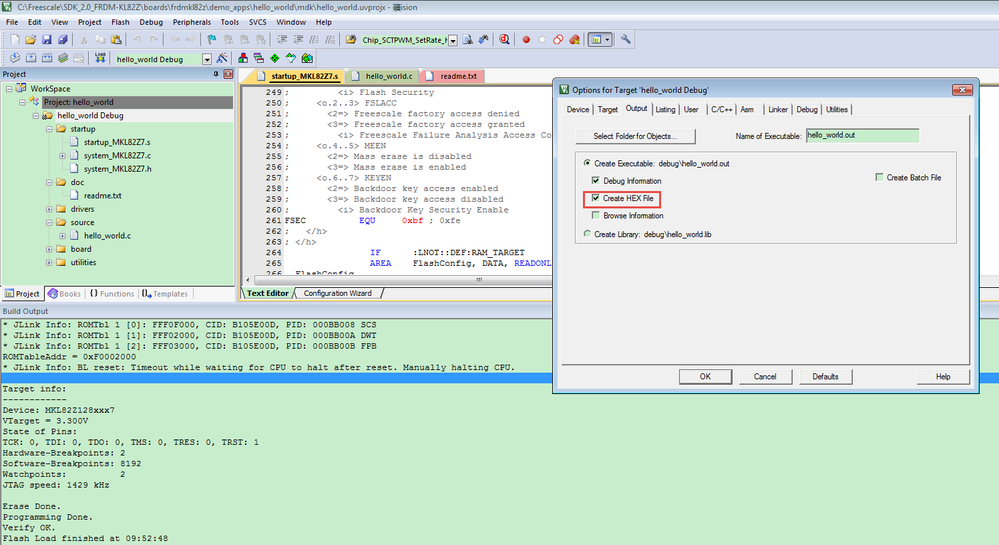Image resolution: width=999 pixels, height=545 pixels.
Task: Expand the drivers folder
Action: (49, 209)
